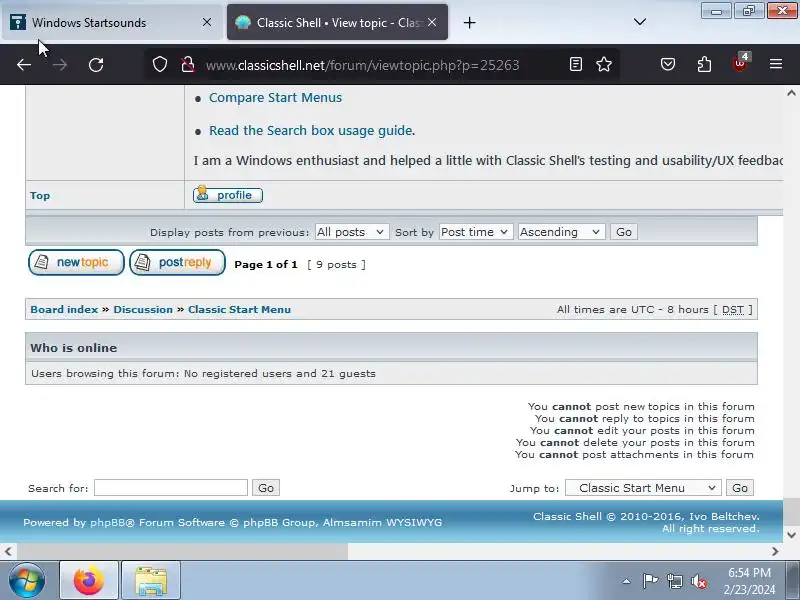
Task: Open the Jump to forum dropdown
Action: click(x=643, y=488)
